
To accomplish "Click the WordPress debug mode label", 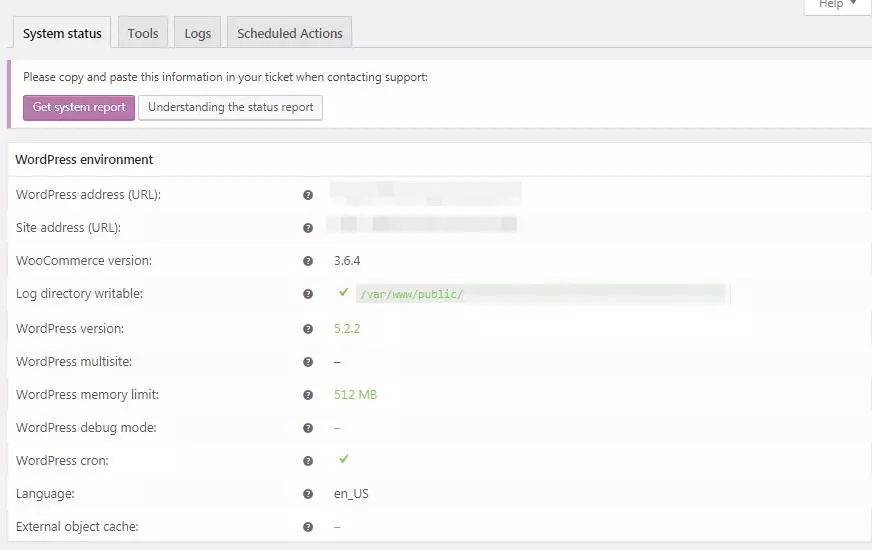I will tap(86, 428).
